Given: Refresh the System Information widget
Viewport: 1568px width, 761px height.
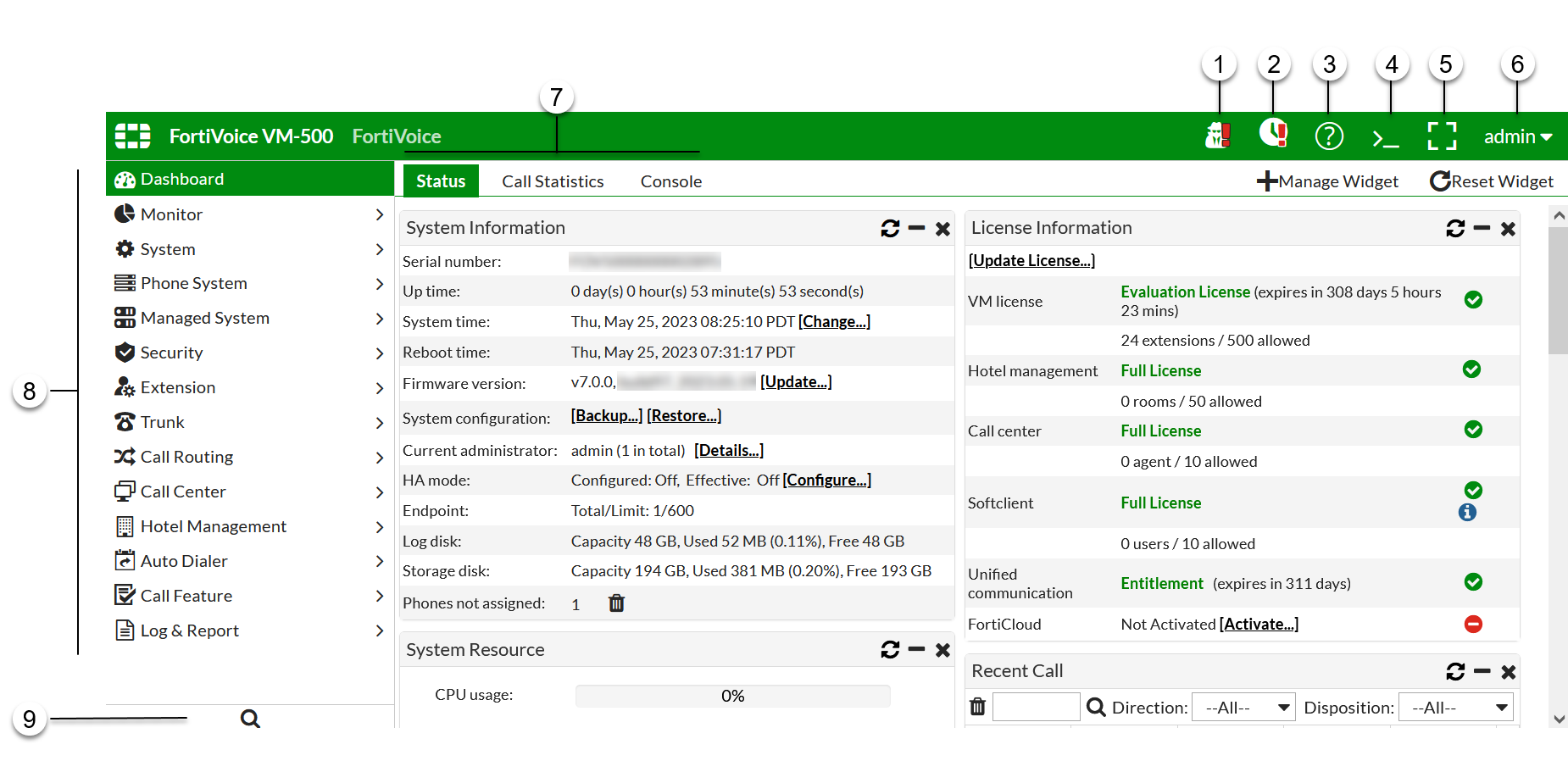Looking at the screenshot, I should click(890, 228).
